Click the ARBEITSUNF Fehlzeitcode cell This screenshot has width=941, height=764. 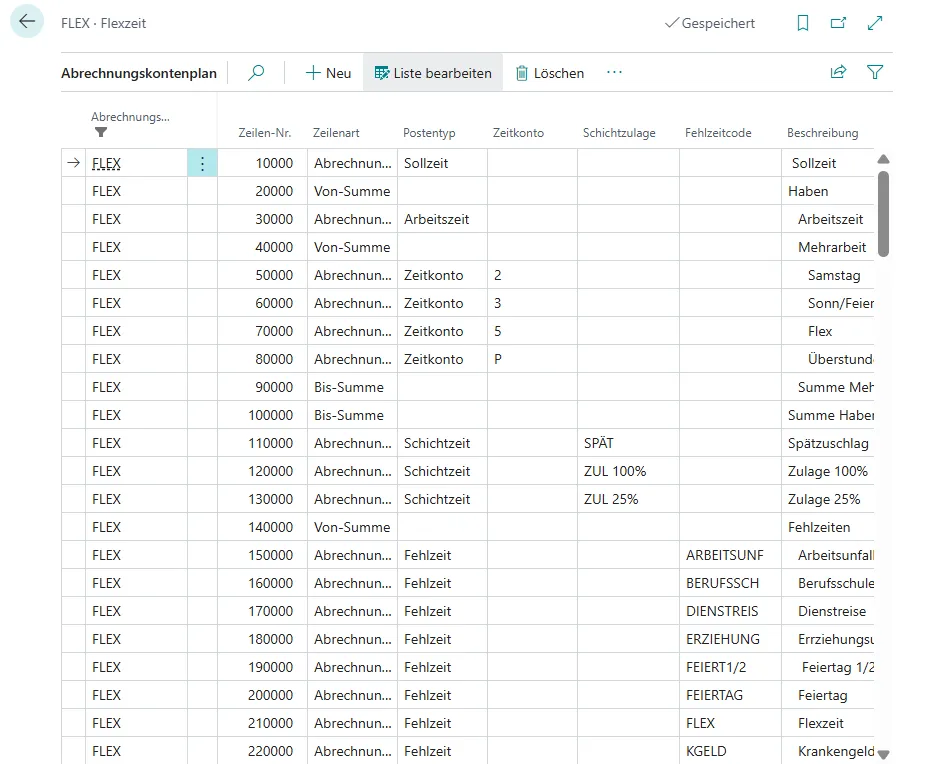click(729, 555)
